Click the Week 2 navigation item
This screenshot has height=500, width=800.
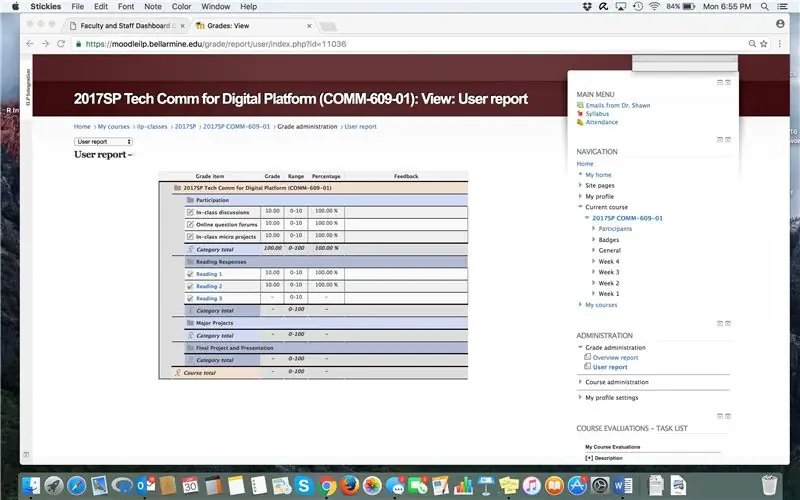(x=609, y=283)
